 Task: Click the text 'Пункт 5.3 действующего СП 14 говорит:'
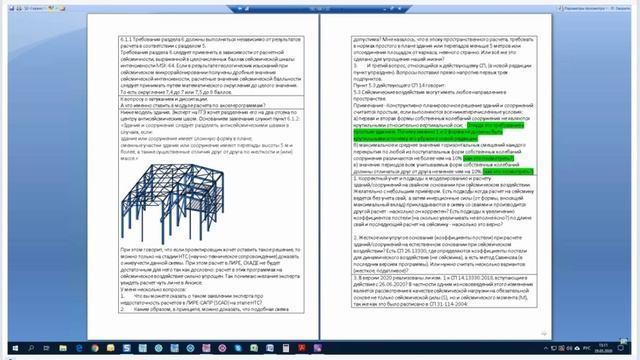(x=399, y=86)
